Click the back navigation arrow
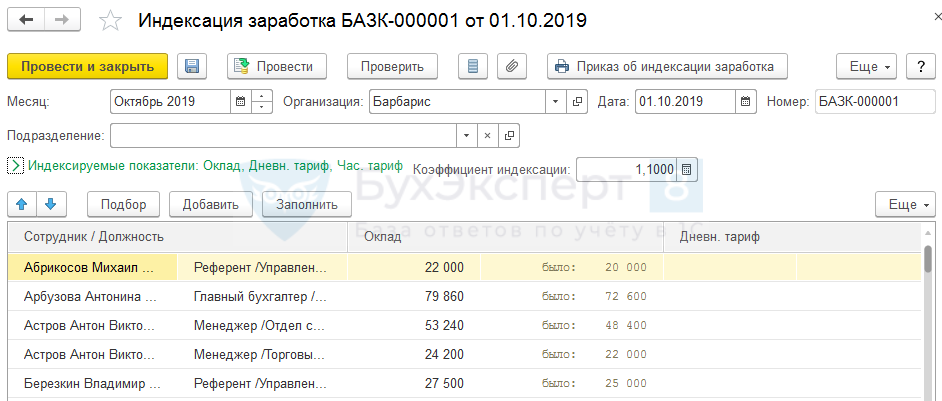Viewport: 942px width, 401px height. point(26,20)
